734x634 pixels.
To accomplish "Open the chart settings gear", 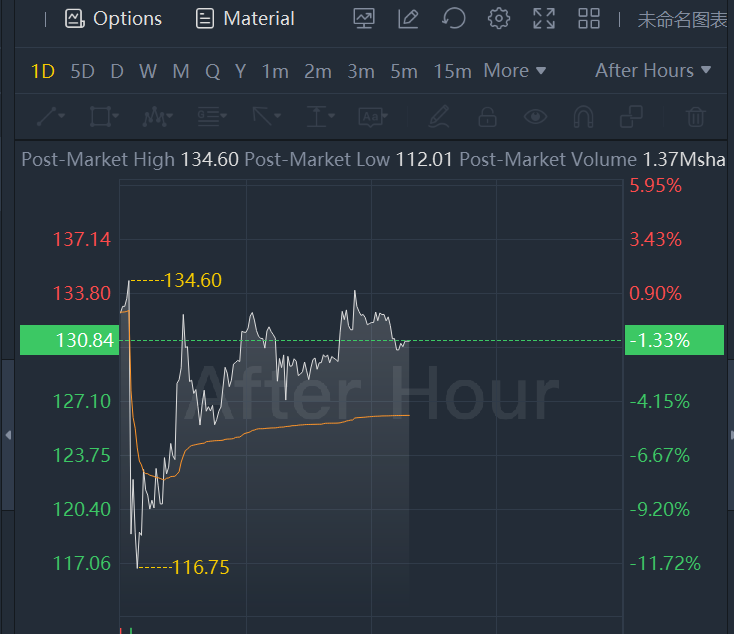I will 499,18.
